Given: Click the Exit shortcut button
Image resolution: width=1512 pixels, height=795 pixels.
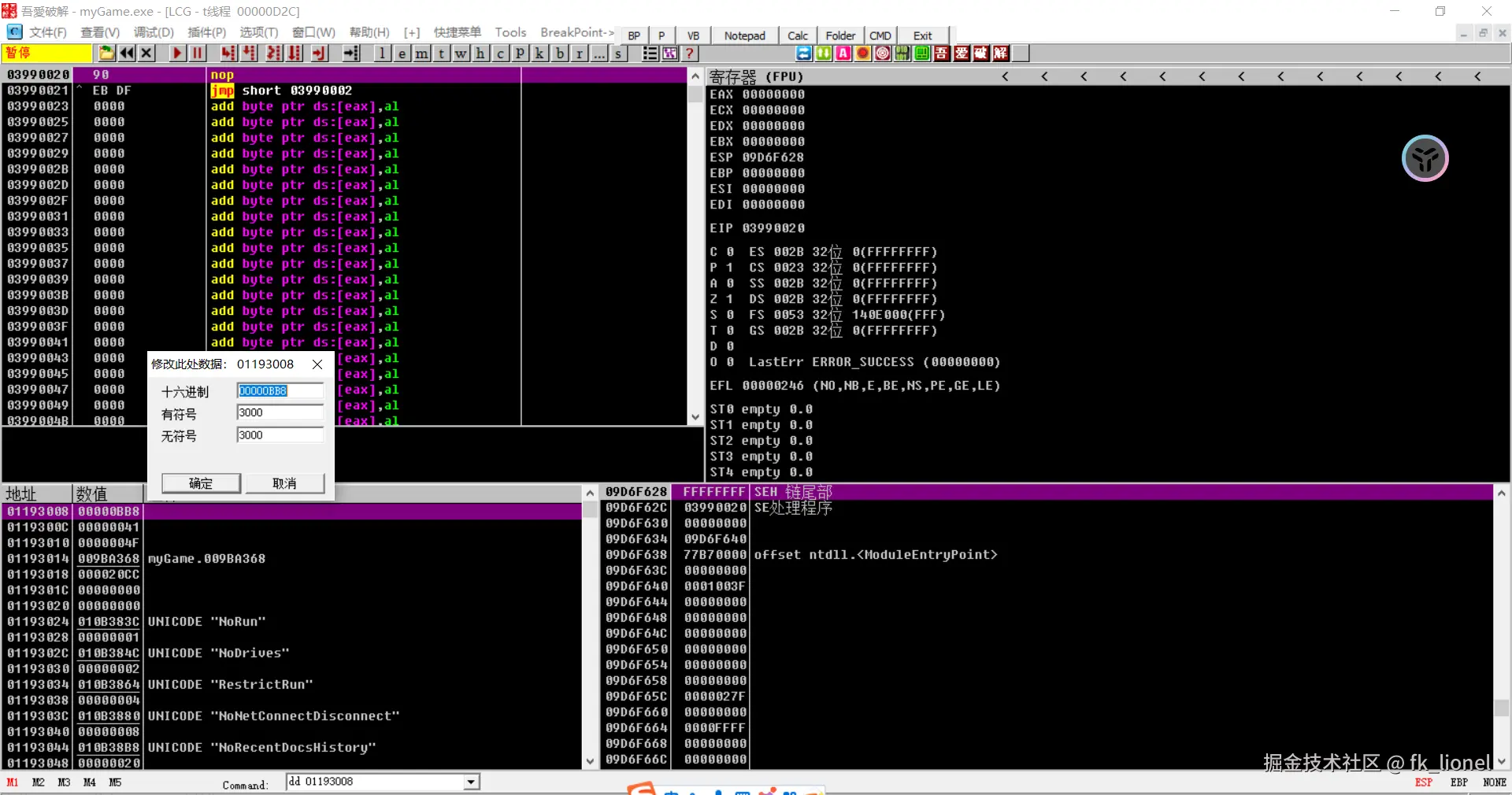Looking at the screenshot, I should [x=923, y=35].
